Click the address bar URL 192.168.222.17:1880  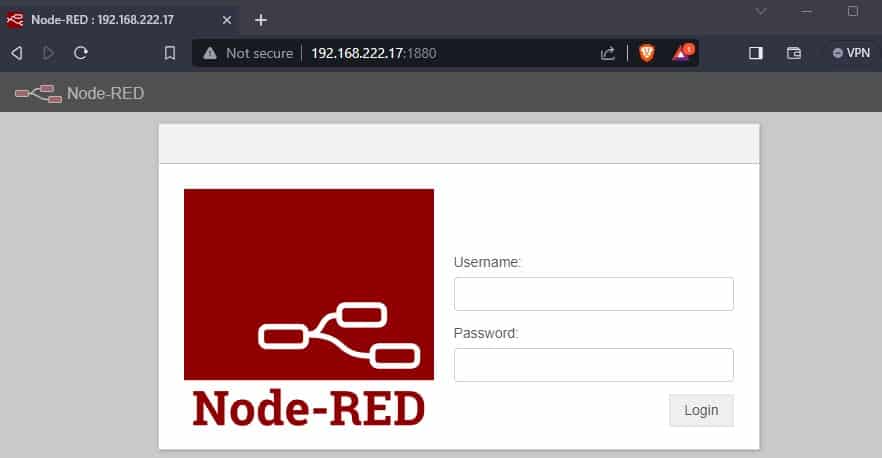374,53
